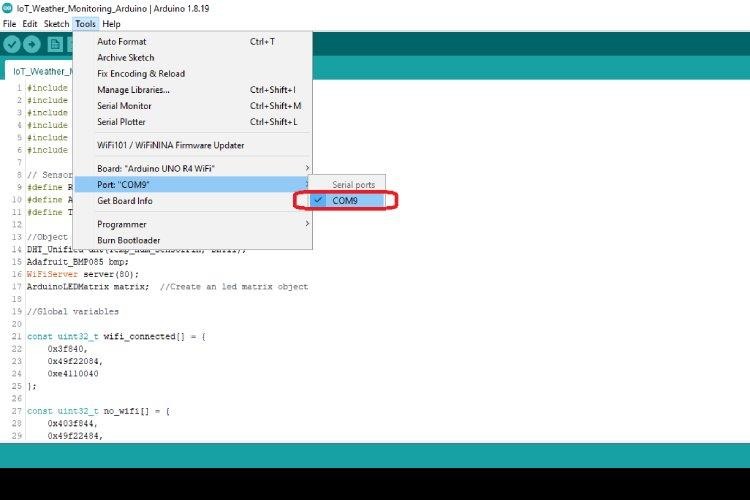Image resolution: width=750 pixels, height=500 pixels.
Task: Click the 'Serial ports' submenu header
Action: tap(353, 185)
